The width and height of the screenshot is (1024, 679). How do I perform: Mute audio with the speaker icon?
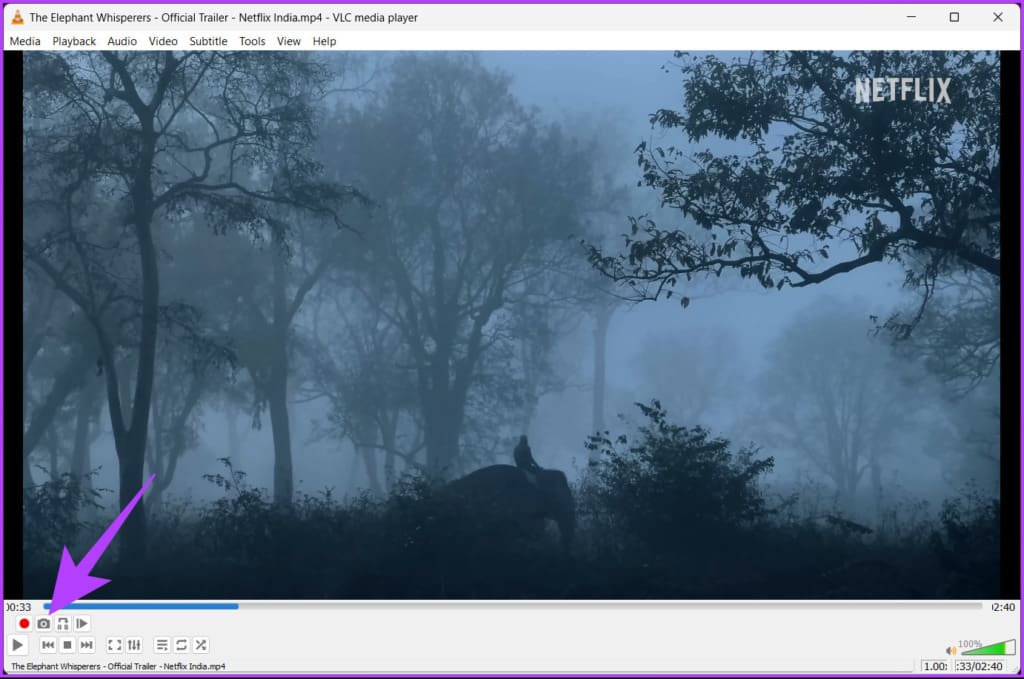coord(951,650)
